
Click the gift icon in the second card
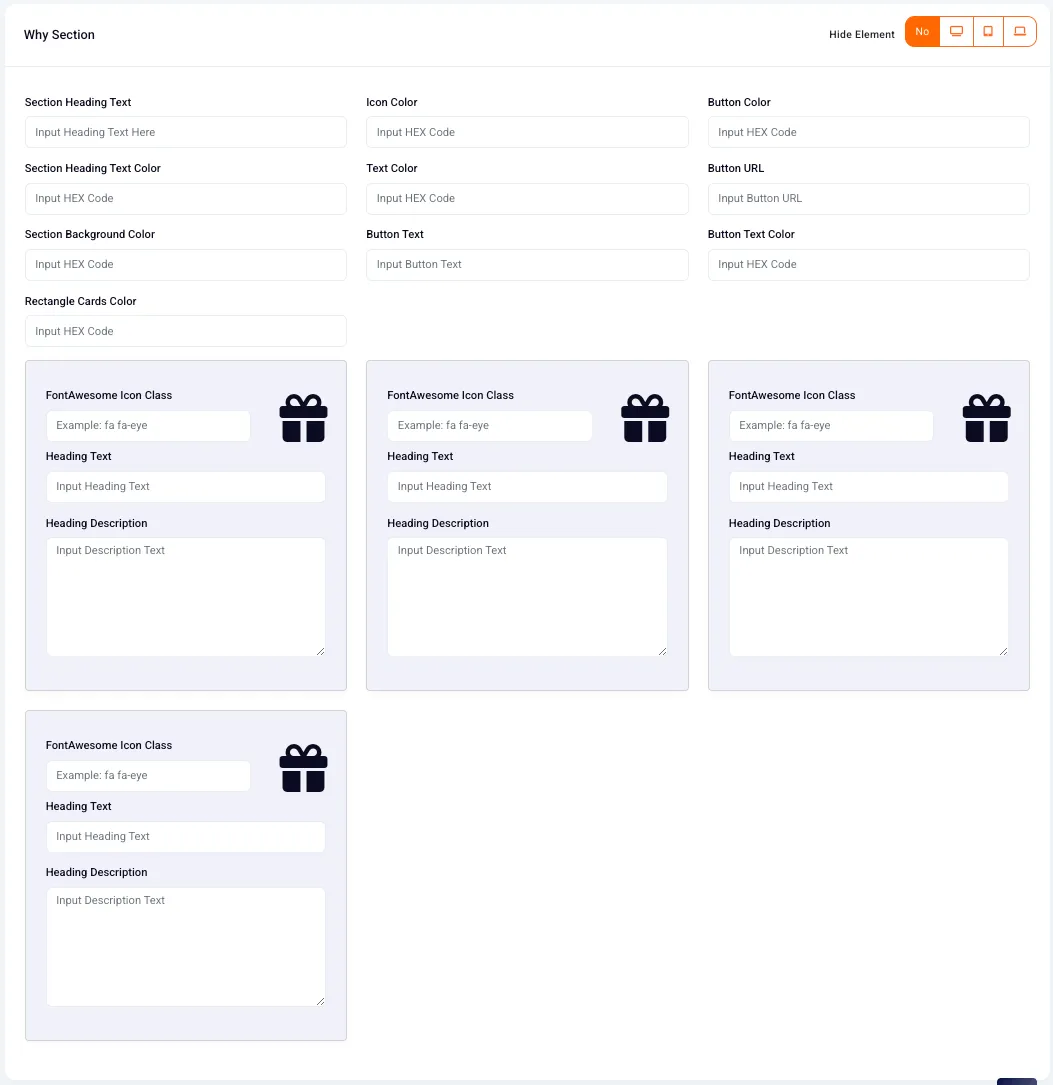(645, 418)
